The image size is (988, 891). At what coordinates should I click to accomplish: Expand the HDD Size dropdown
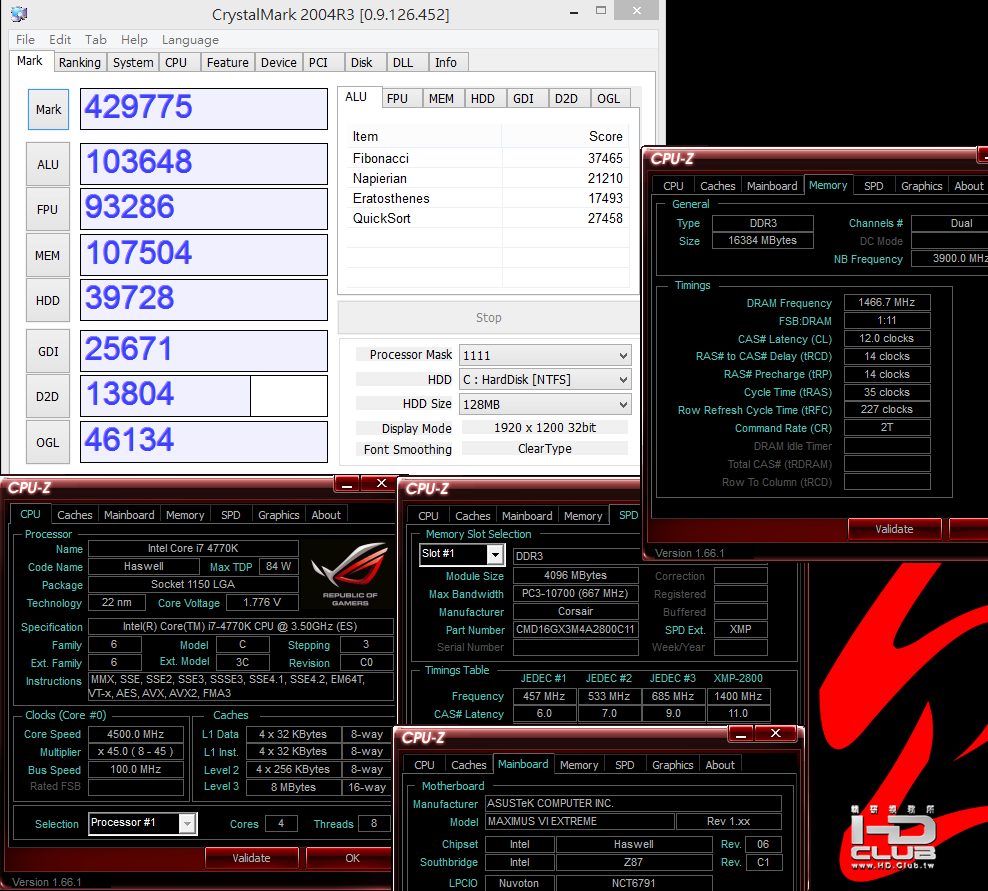click(x=545, y=405)
